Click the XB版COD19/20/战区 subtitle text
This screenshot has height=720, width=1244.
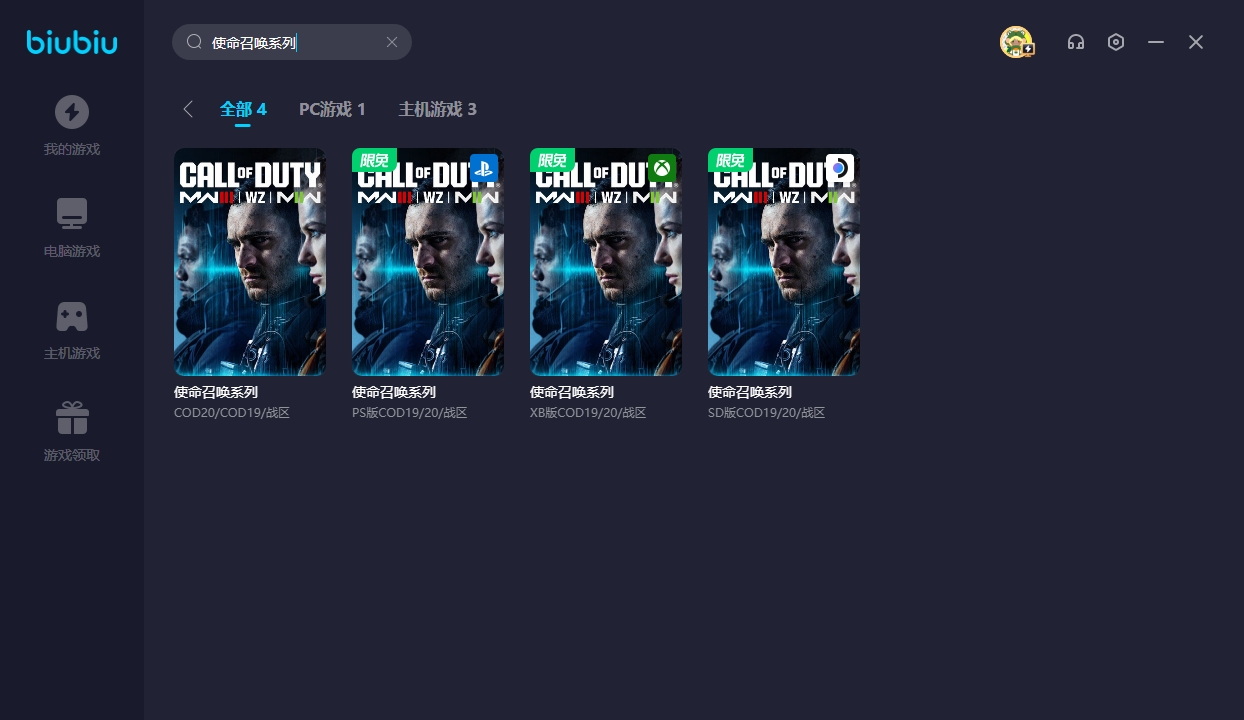pos(588,413)
